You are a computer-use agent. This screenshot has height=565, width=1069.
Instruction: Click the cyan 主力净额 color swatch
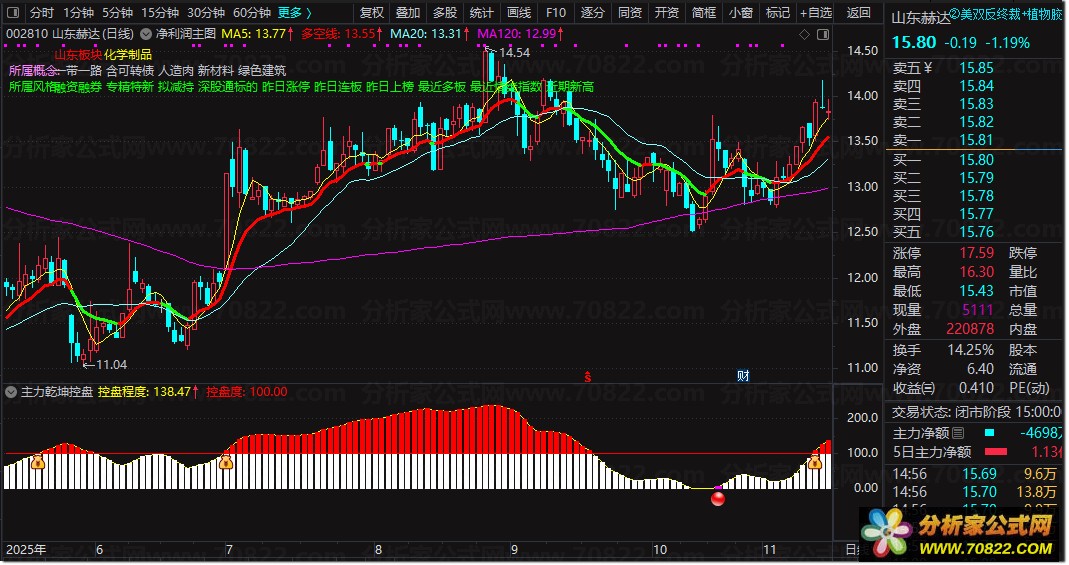click(989, 433)
